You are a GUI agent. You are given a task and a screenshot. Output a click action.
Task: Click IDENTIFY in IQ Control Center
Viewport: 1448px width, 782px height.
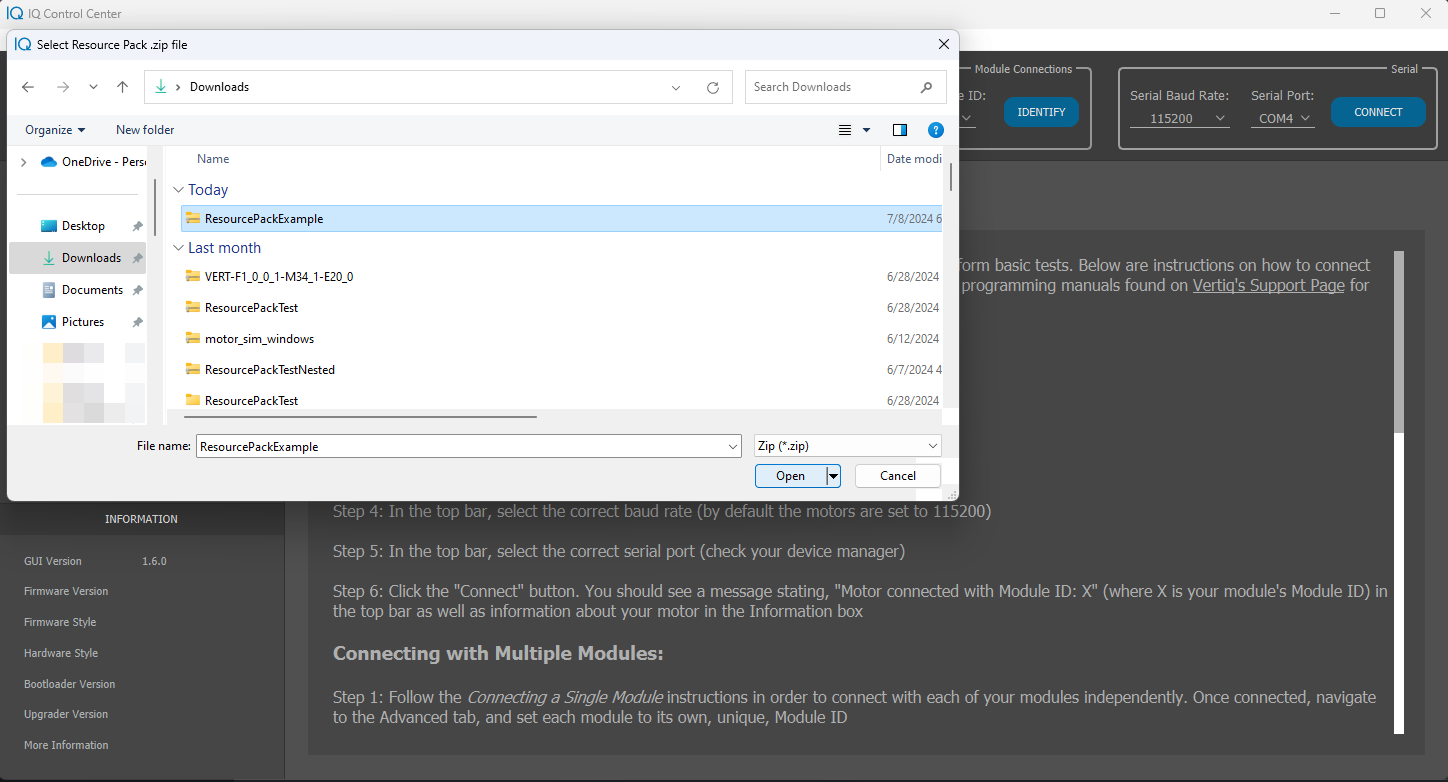1041,112
